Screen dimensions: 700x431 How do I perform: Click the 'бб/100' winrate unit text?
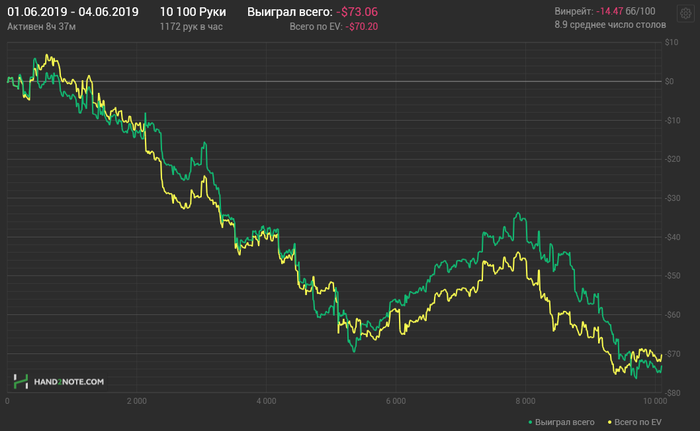[640, 11]
